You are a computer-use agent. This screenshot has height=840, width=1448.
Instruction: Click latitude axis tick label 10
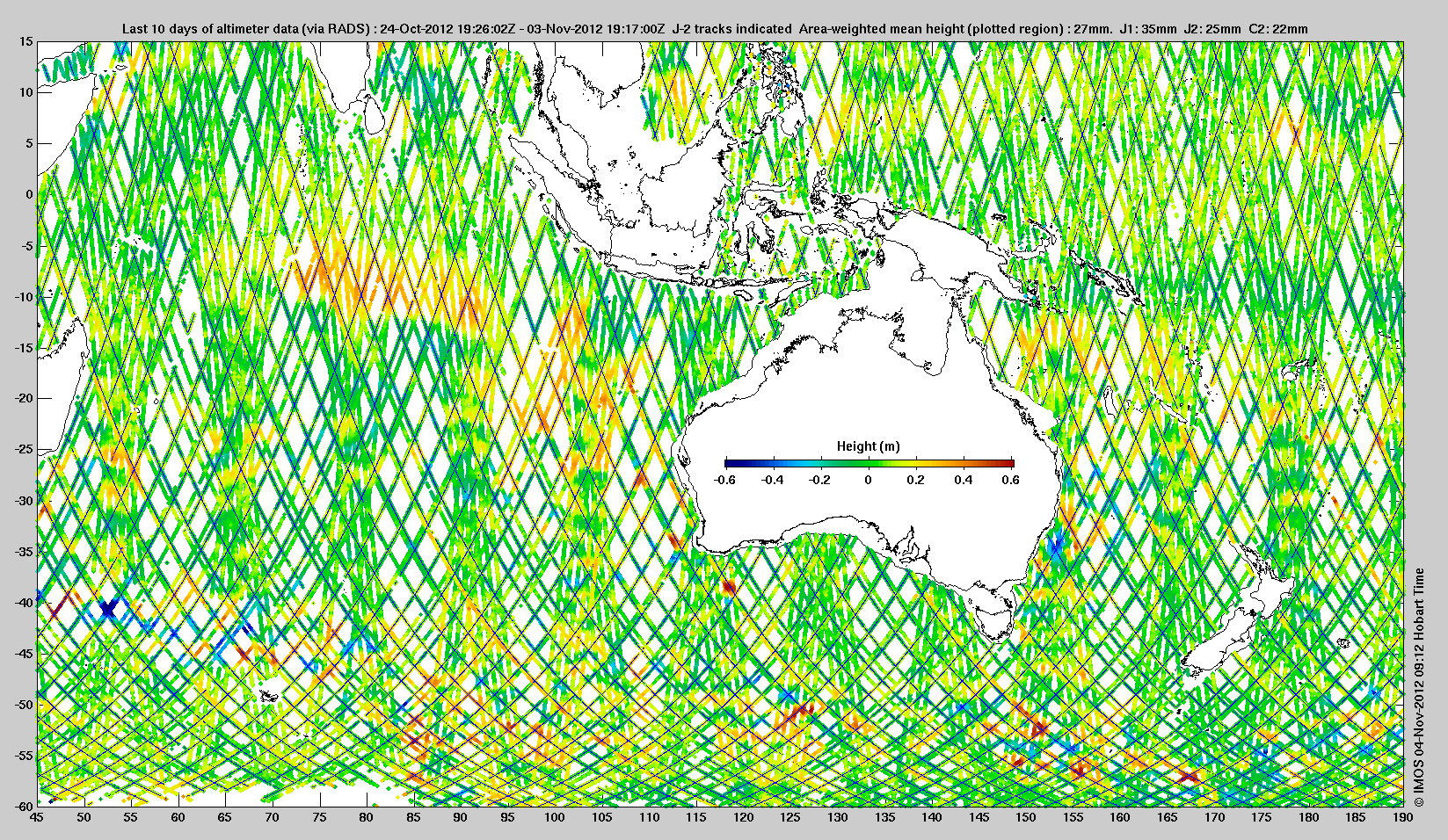pyautogui.click(x=26, y=92)
